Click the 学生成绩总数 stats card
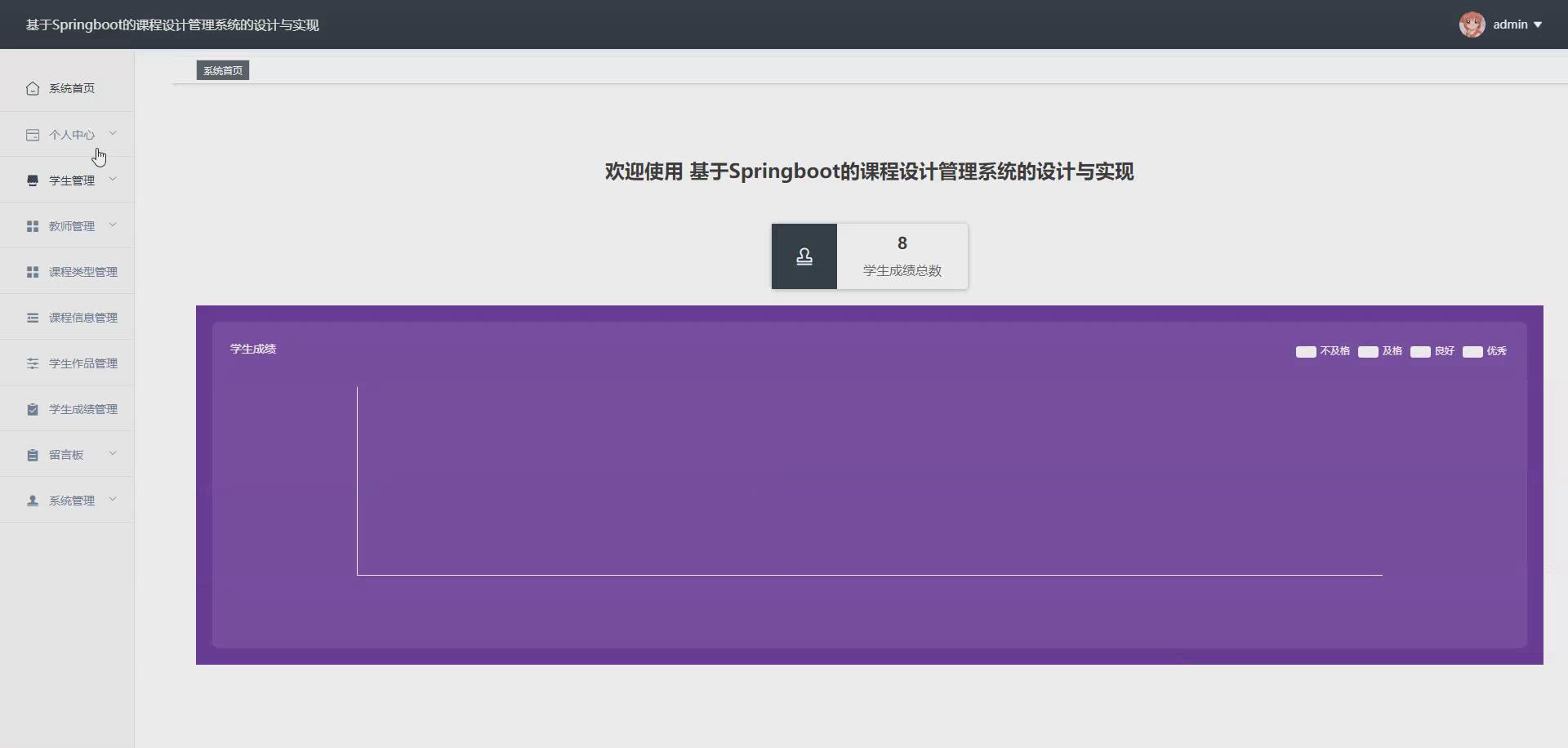Viewport: 1568px width, 748px height. pyautogui.click(x=869, y=256)
